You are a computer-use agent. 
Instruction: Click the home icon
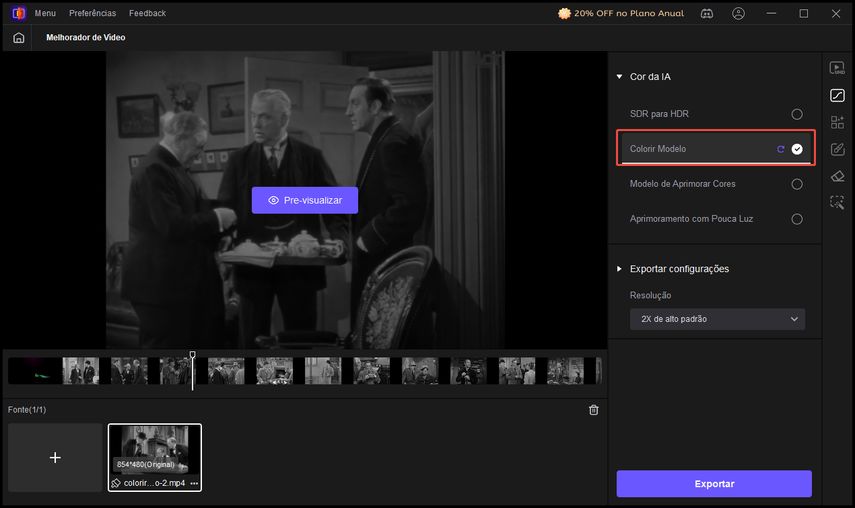point(19,38)
